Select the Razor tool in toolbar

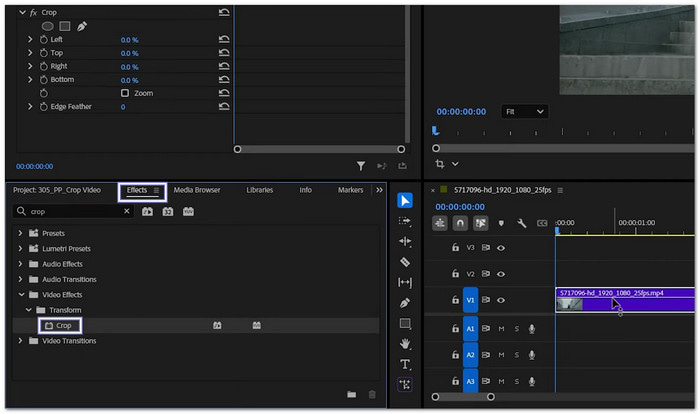click(405, 262)
